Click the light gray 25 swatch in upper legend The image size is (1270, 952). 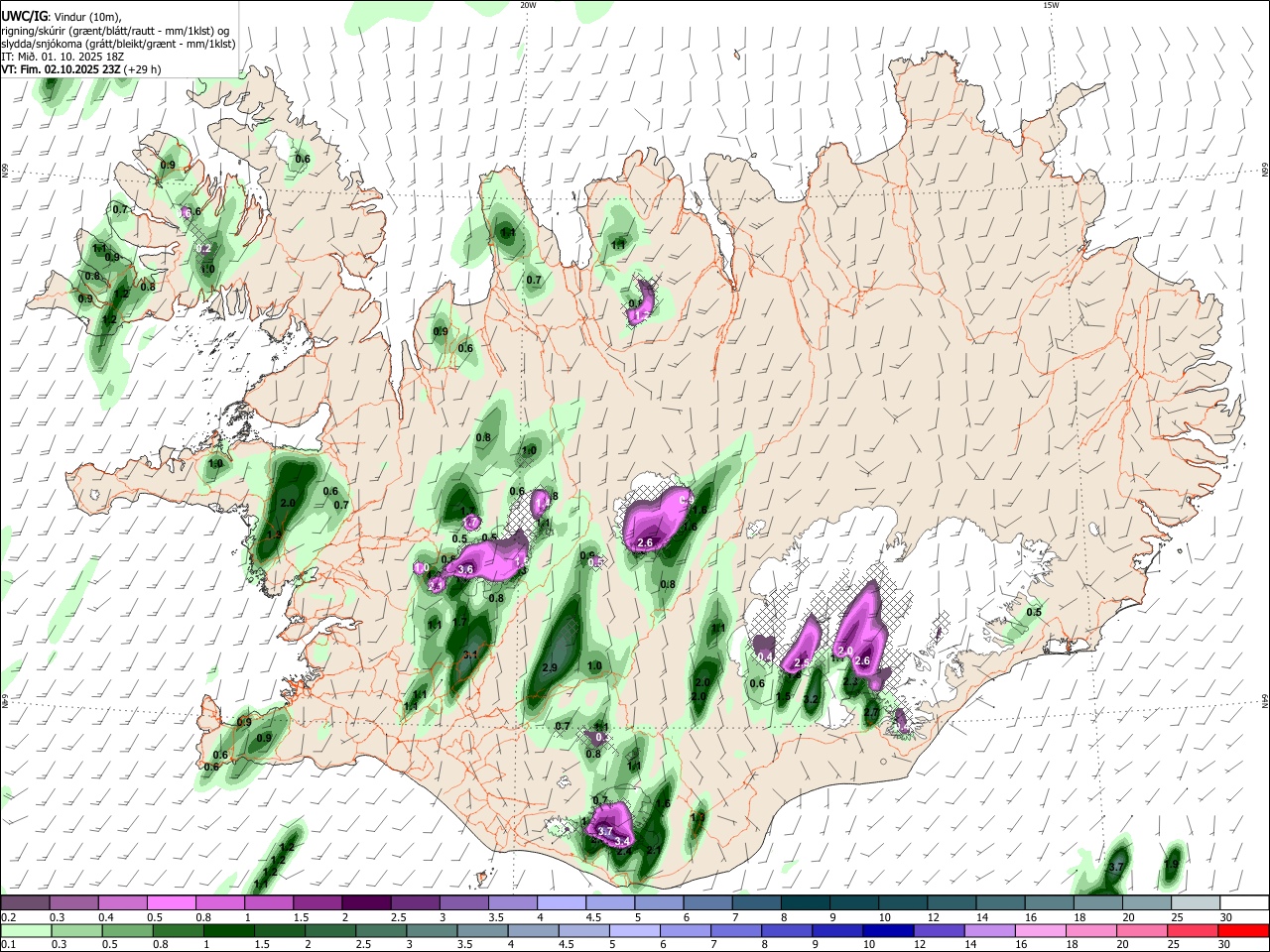click(1194, 903)
